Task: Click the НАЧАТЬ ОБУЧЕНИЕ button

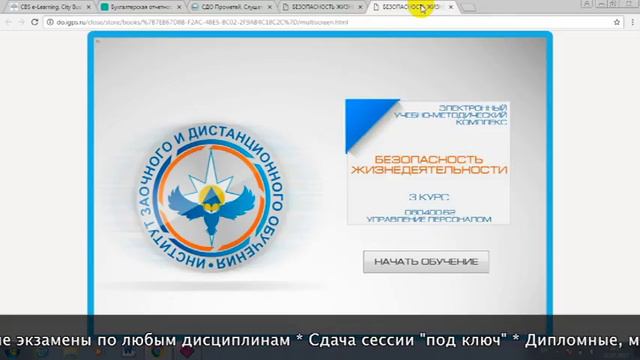Action: 426,262
